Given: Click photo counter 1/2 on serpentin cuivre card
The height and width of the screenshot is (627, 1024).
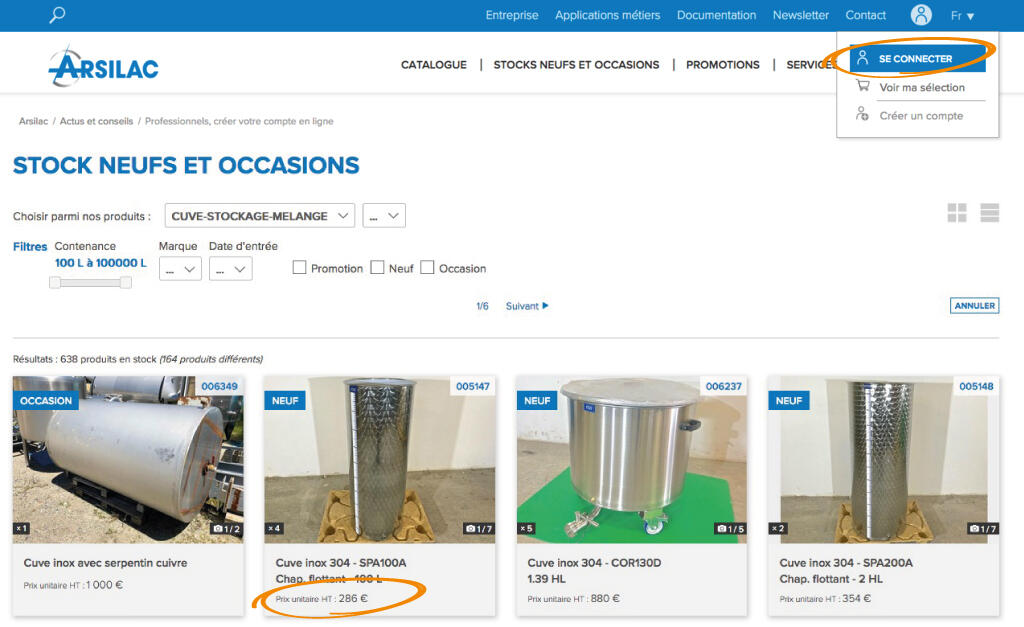Looking at the screenshot, I should [227, 529].
